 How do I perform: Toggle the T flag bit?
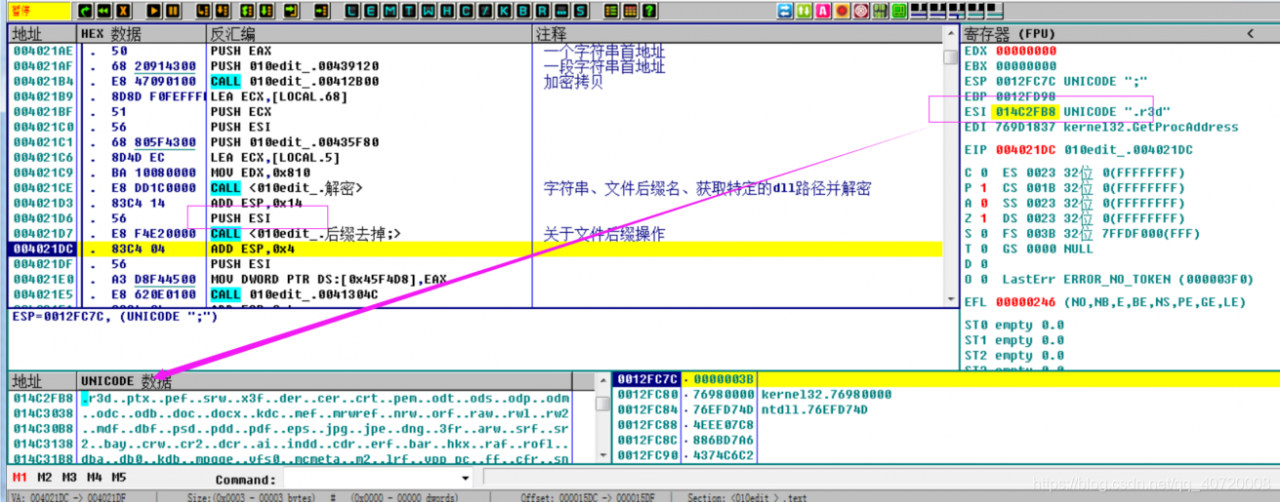[983, 248]
